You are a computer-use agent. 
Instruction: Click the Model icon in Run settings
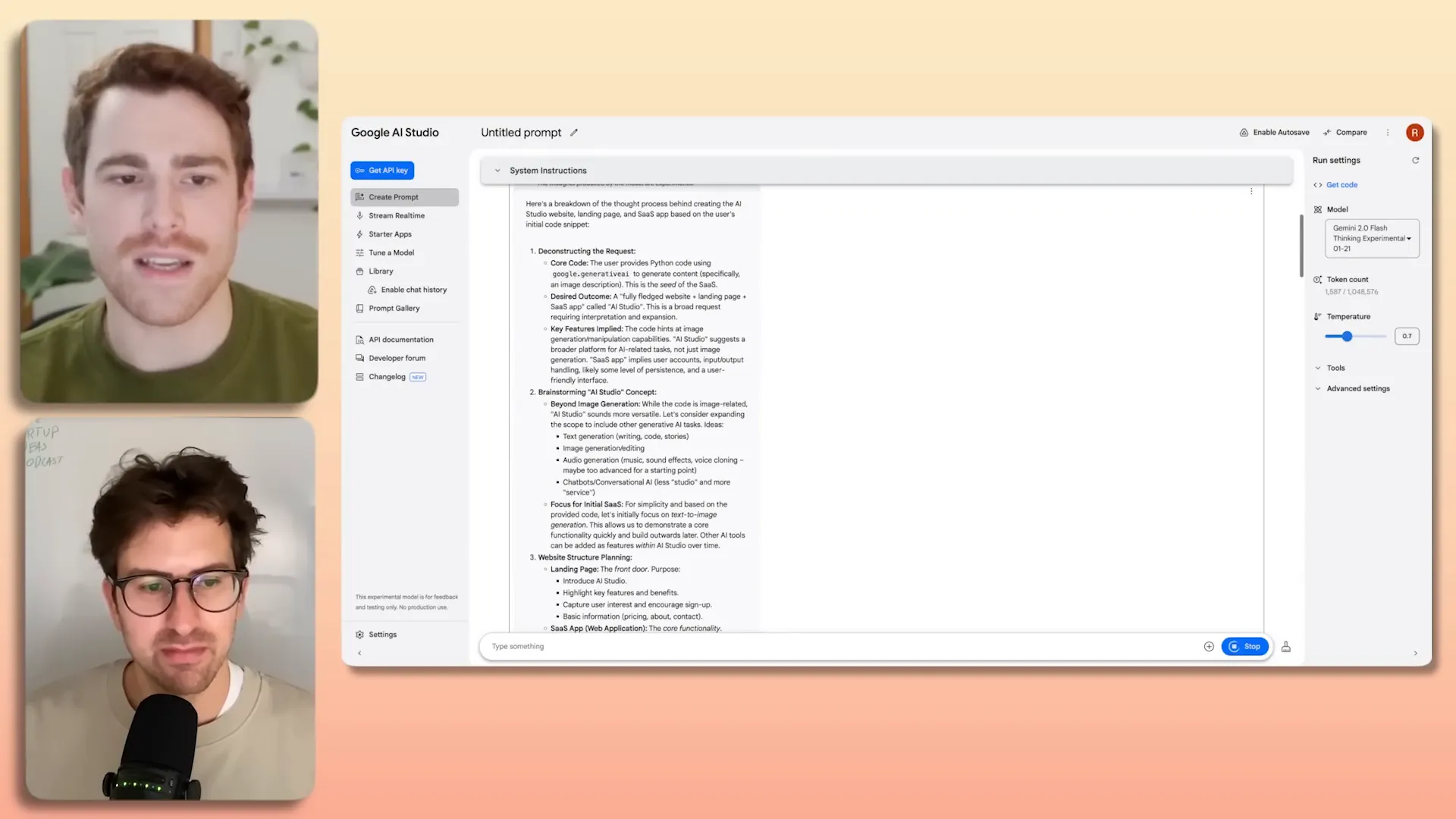click(x=1318, y=210)
